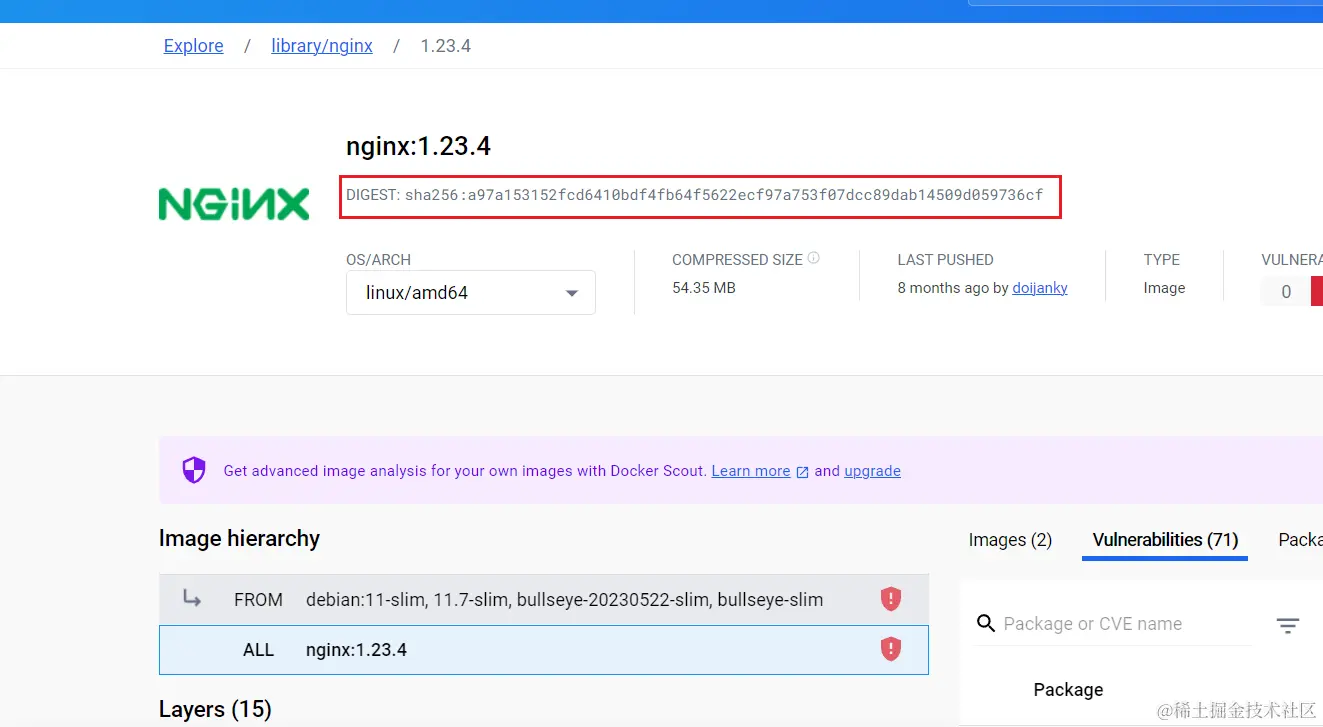
Task: Switch to the Images (2) tab
Action: [1010, 540]
